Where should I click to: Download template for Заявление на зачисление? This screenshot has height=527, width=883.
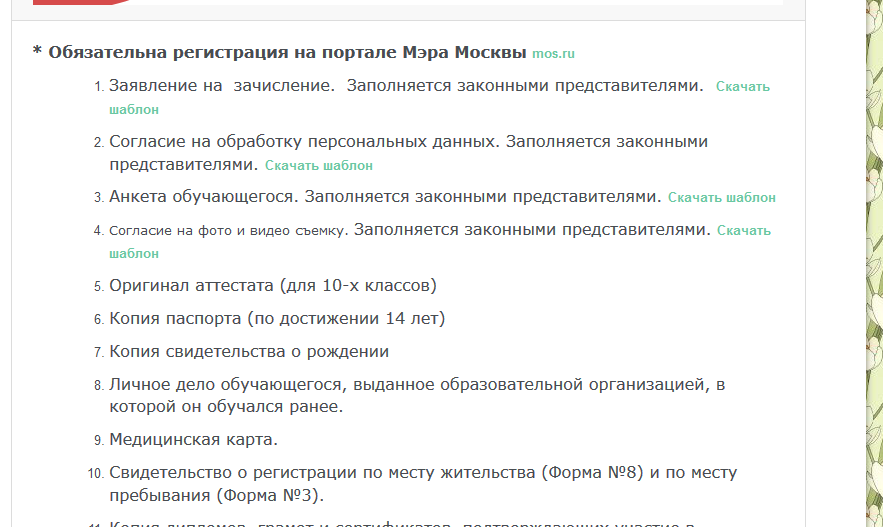pos(742,87)
